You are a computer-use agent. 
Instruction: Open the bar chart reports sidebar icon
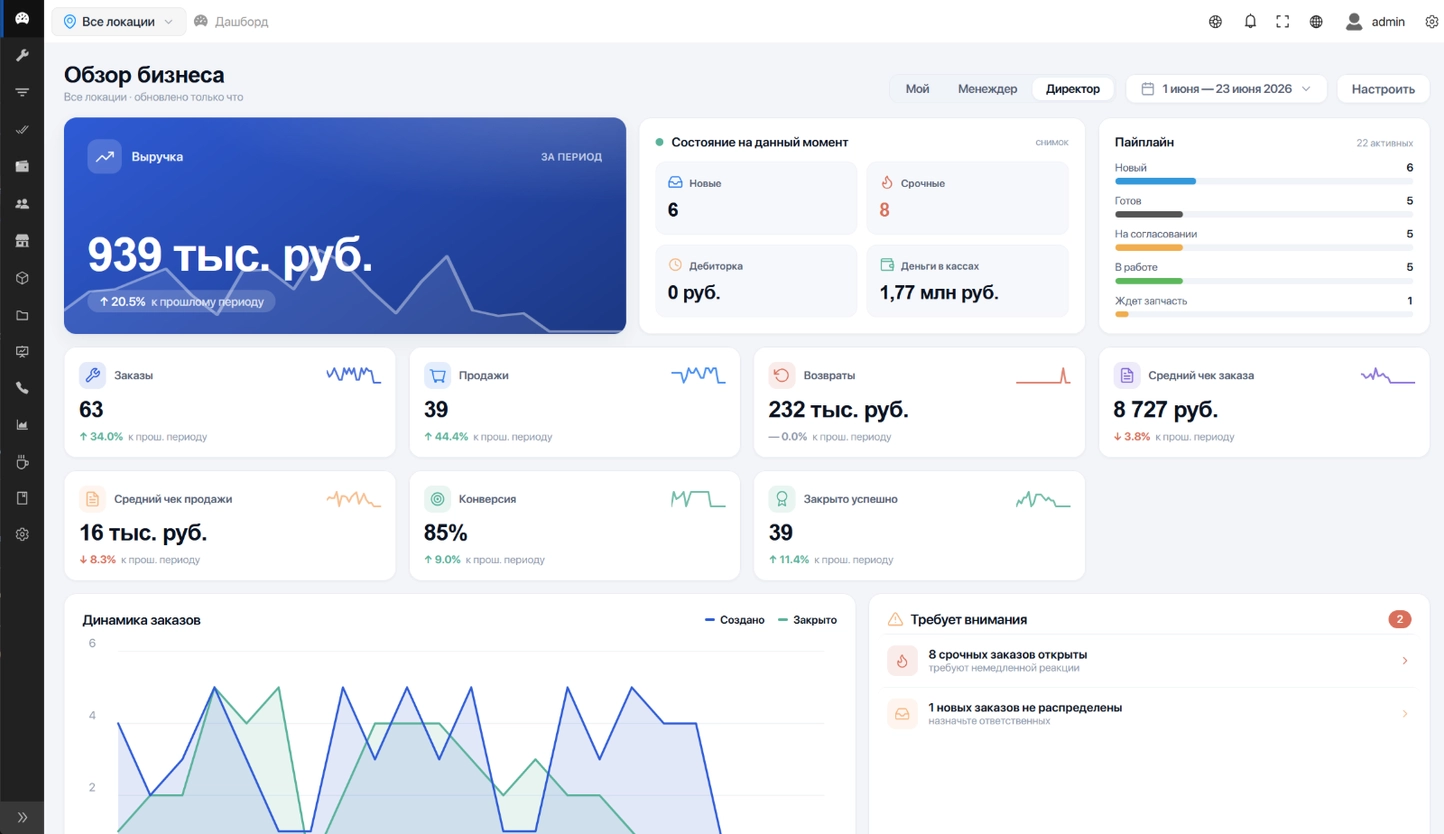point(22,425)
